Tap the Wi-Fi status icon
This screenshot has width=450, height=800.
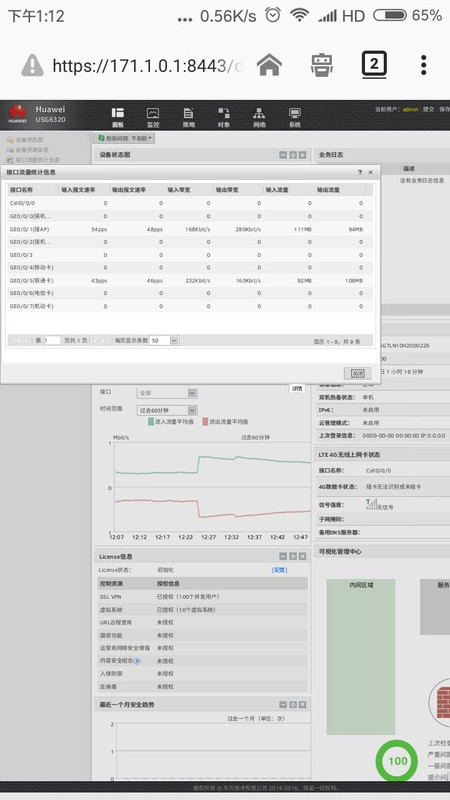[x=299, y=15]
